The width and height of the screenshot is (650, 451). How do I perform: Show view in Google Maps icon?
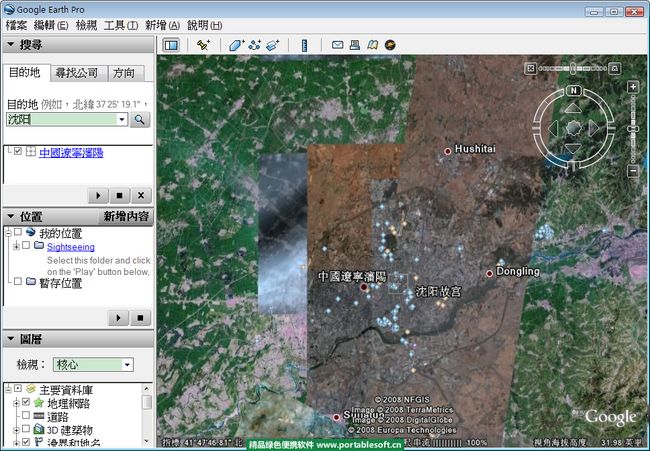[372, 45]
